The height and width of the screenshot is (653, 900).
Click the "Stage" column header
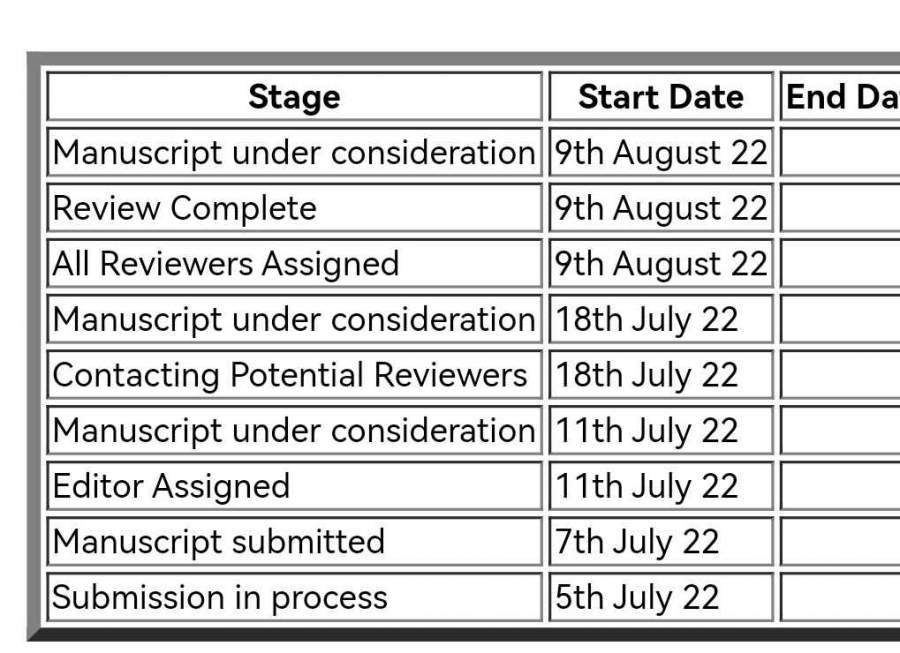tap(294, 97)
